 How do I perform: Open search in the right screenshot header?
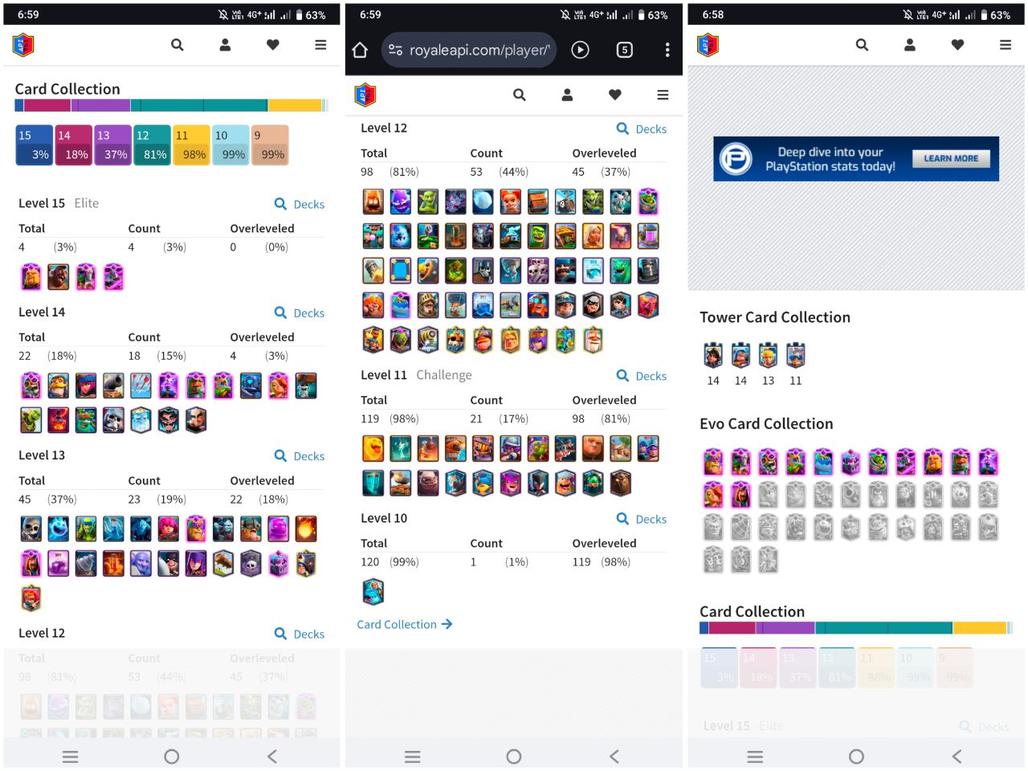click(862, 45)
